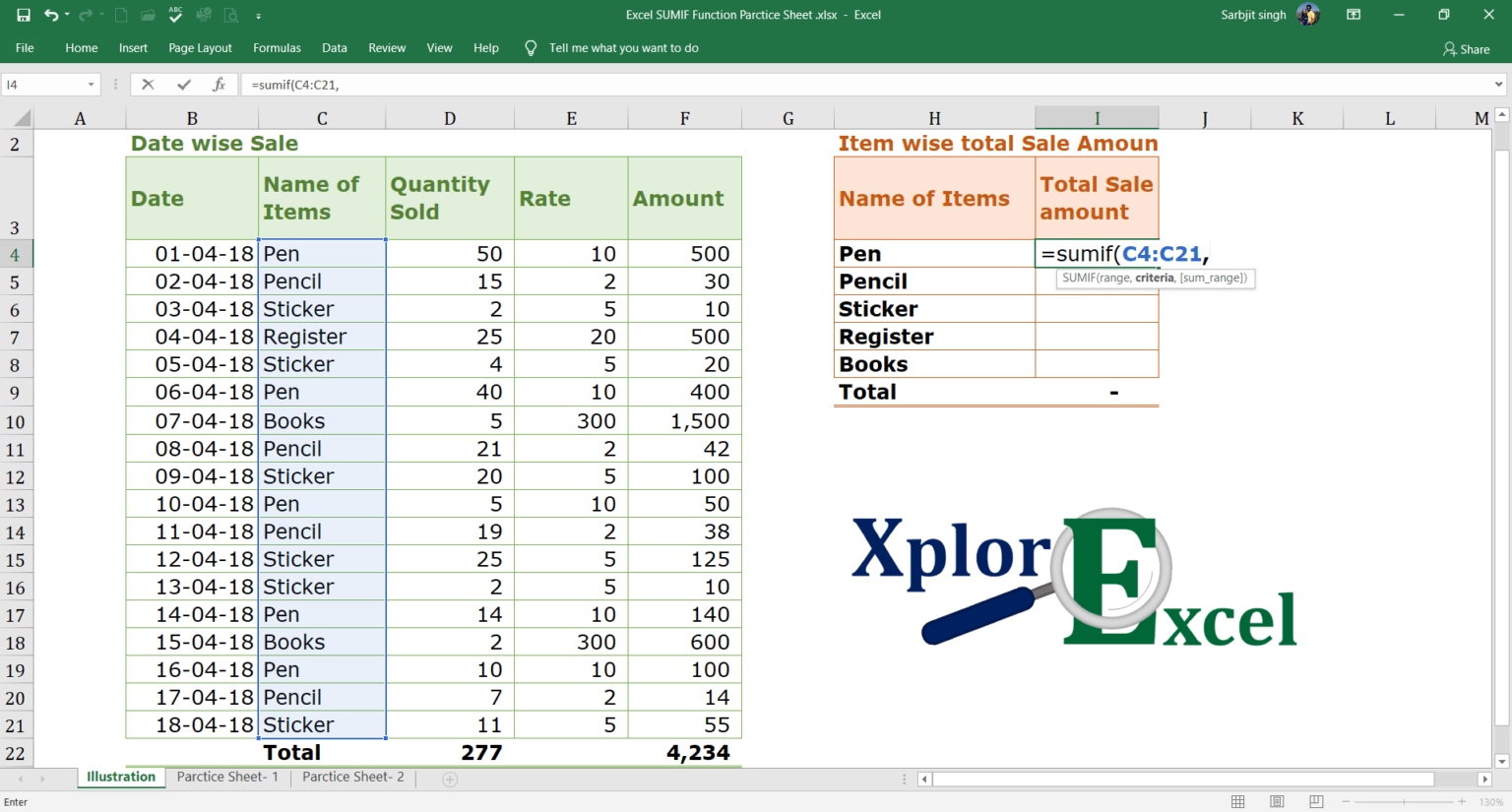Expand the Undo history dropdown arrow

click(x=67, y=15)
